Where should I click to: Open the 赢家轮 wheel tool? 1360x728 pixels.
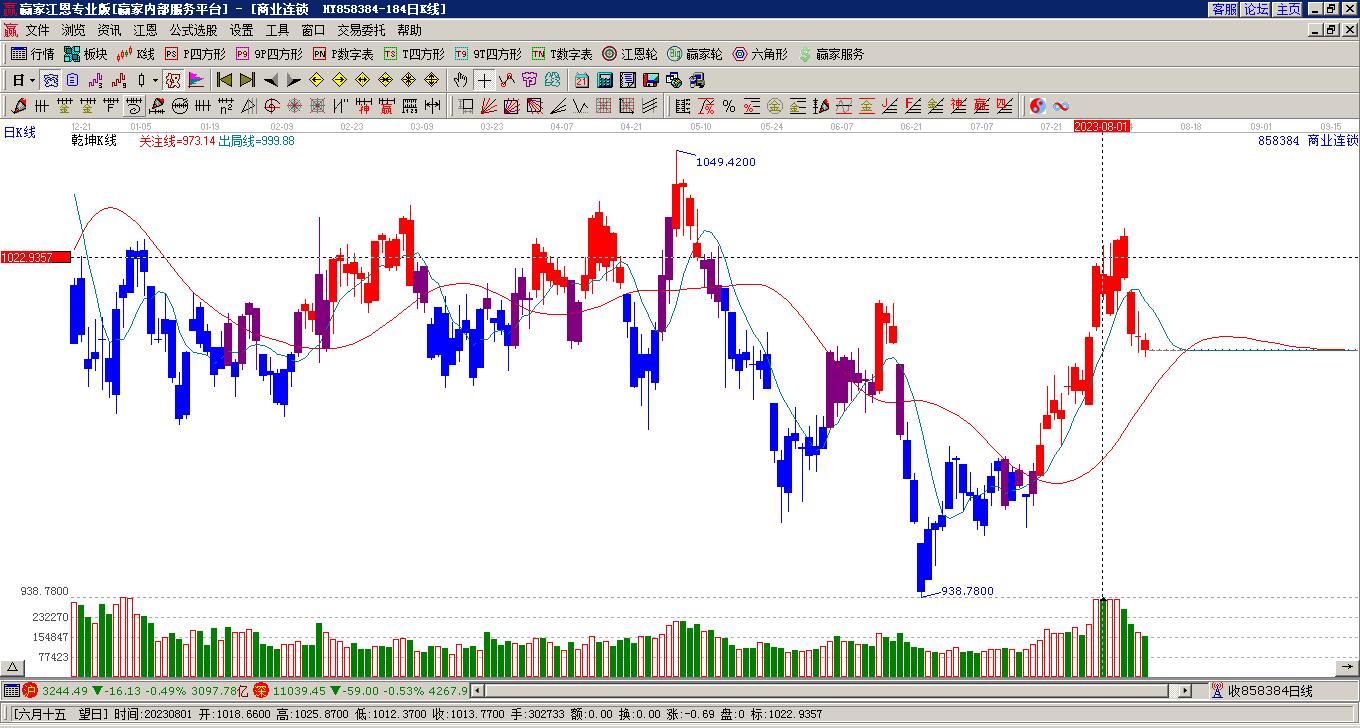[695, 54]
